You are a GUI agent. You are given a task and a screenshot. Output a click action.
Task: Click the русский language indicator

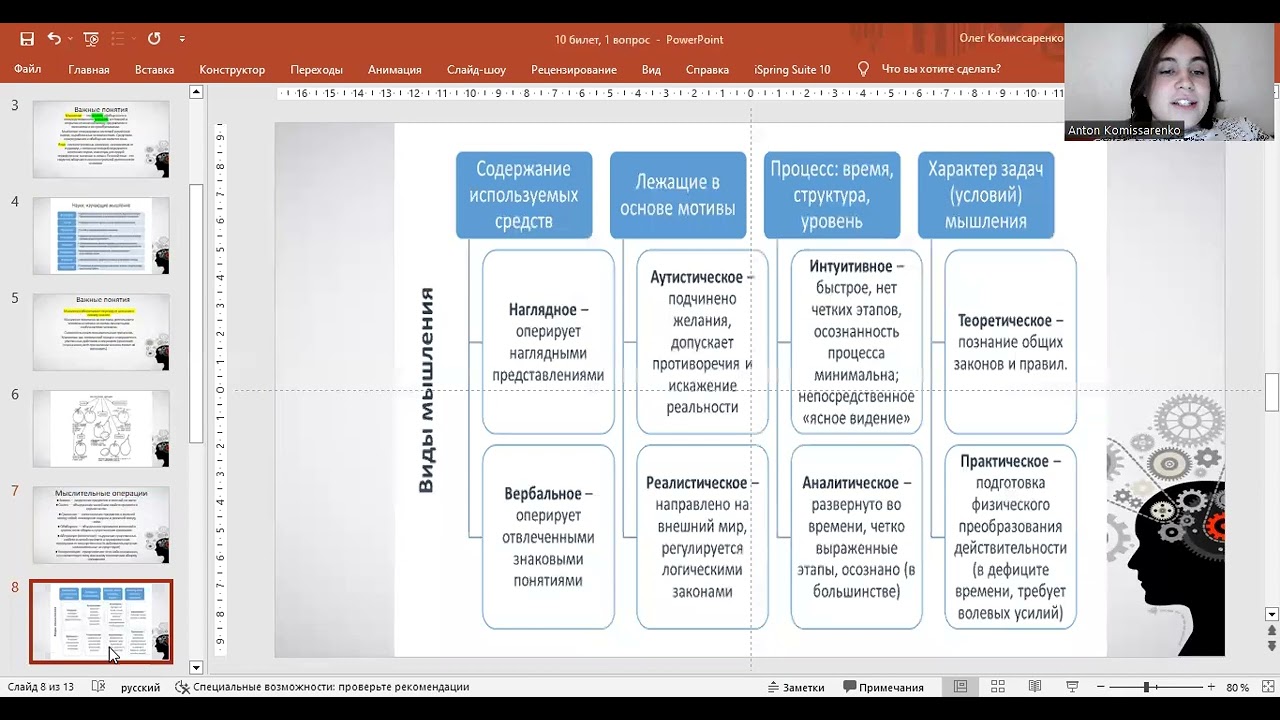(x=140, y=687)
